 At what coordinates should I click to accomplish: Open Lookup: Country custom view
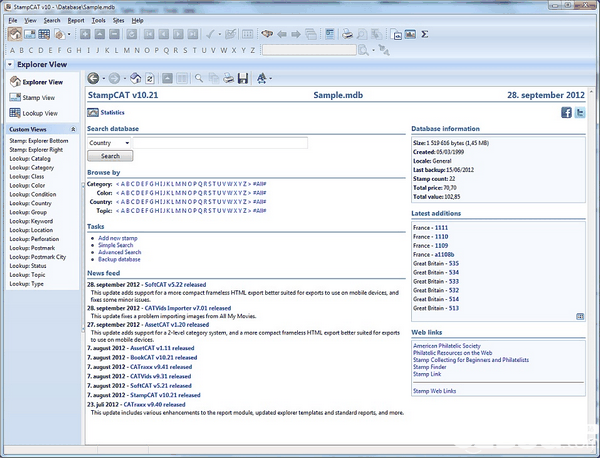30,203
